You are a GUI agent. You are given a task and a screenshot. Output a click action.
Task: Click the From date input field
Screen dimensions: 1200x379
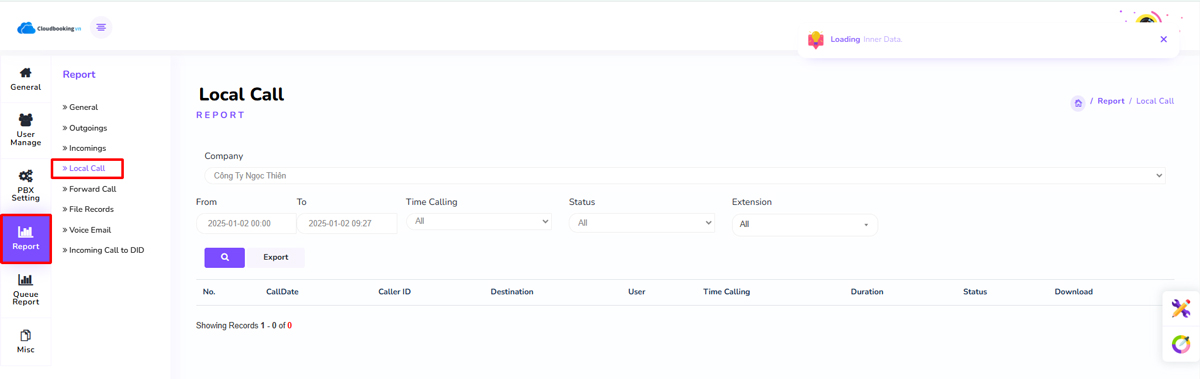point(246,224)
